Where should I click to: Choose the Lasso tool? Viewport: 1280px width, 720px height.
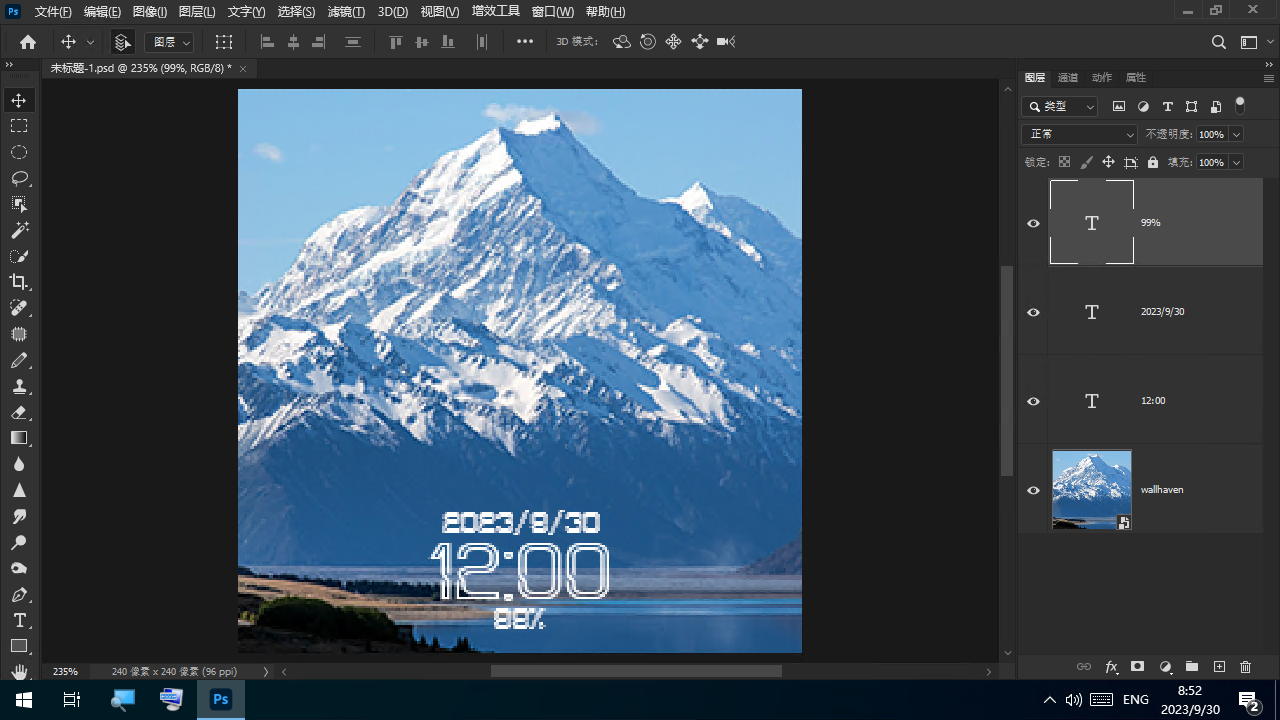point(19,178)
